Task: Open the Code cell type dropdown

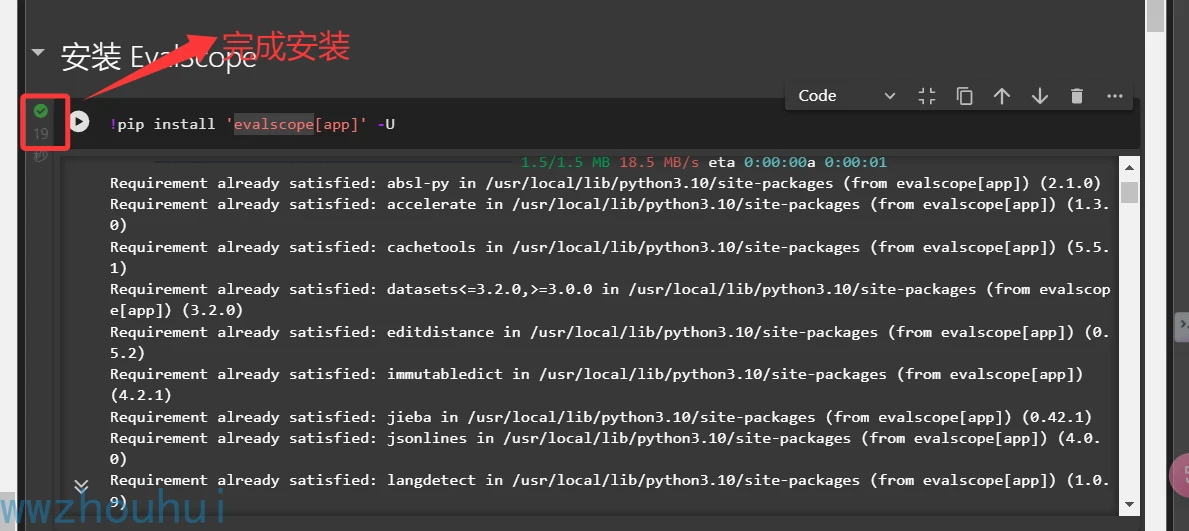Action: pyautogui.click(x=846, y=96)
